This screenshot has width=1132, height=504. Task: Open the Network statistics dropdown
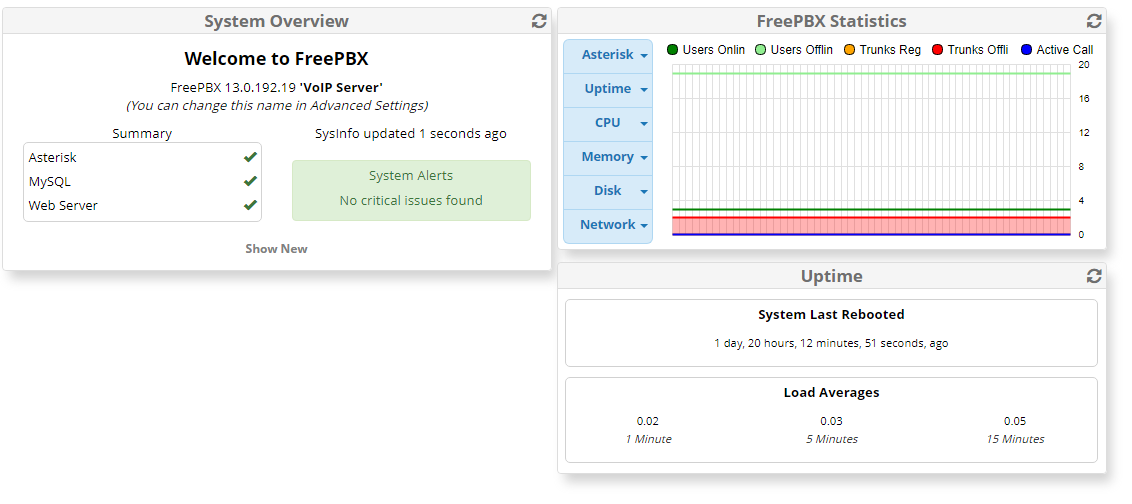(x=608, y=225)
